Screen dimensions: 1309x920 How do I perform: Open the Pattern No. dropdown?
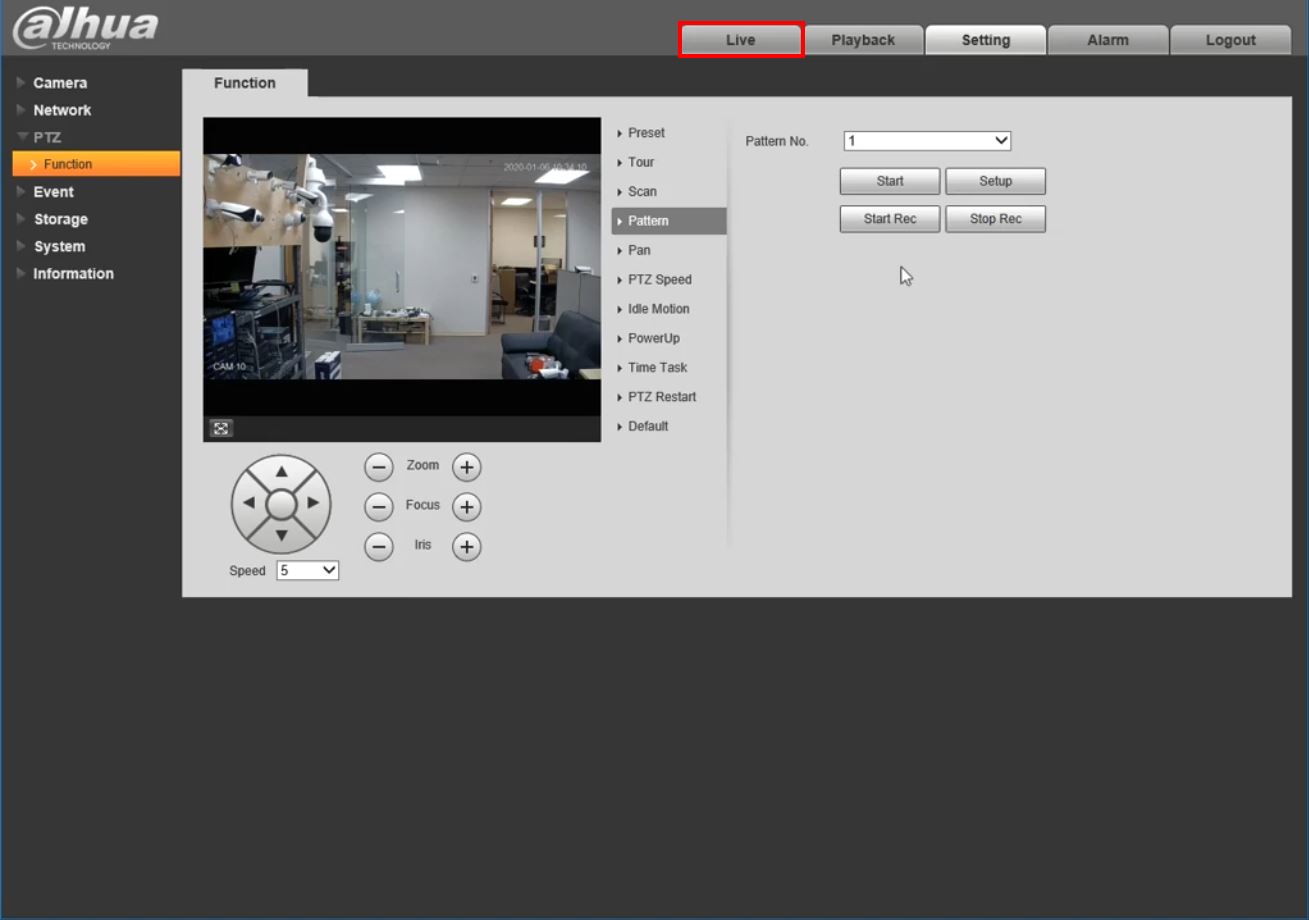pos(927,141)
